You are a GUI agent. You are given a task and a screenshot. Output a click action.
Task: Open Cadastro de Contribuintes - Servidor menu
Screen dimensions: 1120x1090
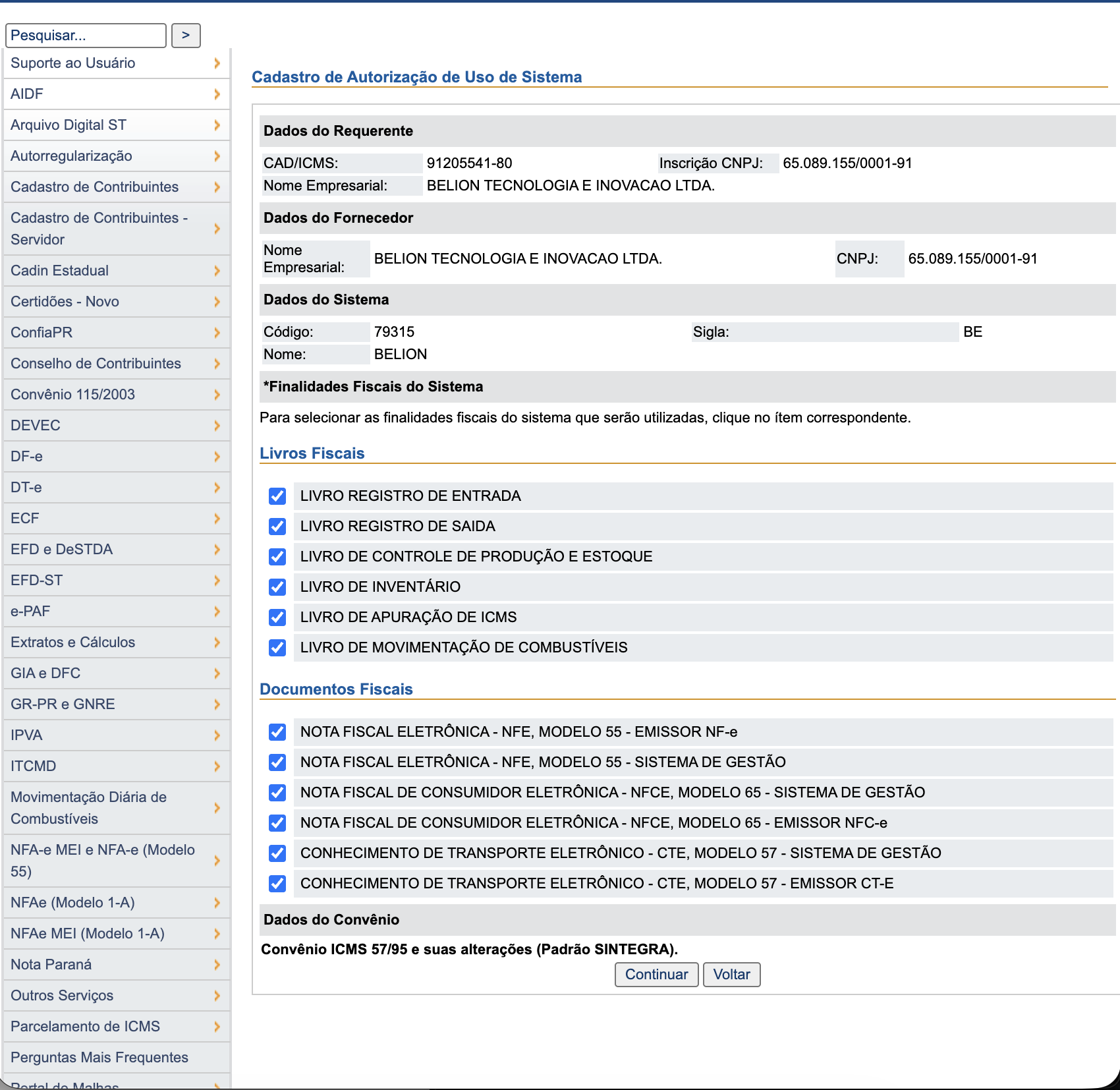pyautogui.click(x=117, y=229)
